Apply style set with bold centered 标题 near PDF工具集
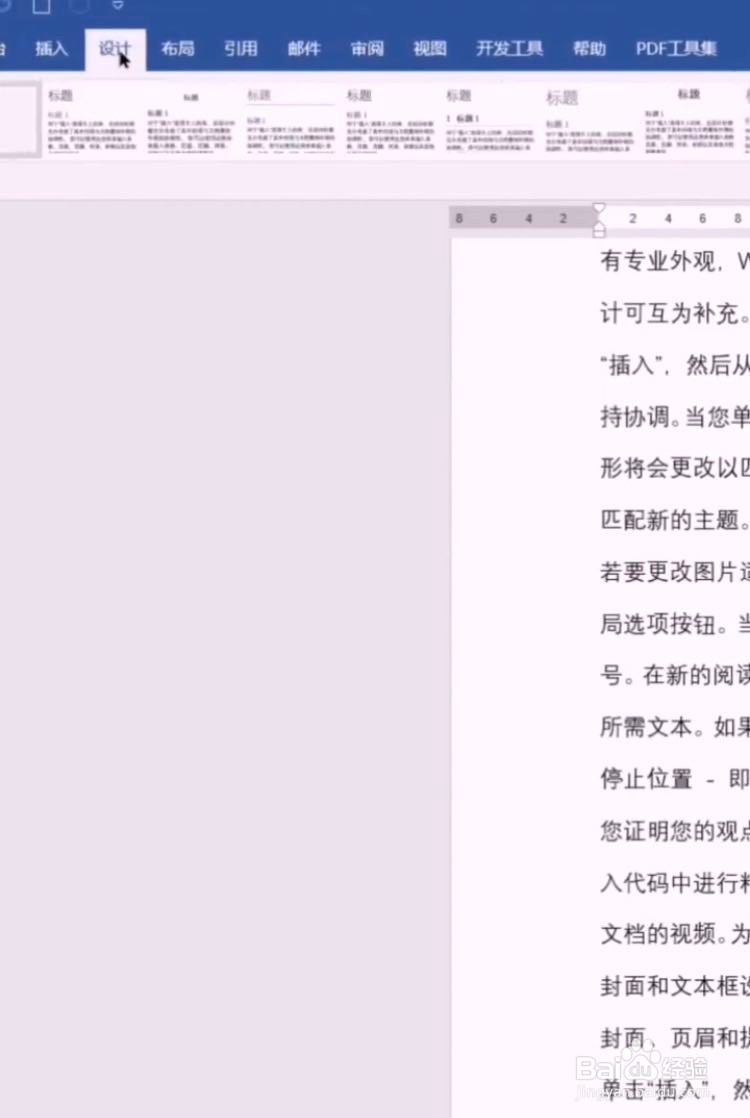 689,120
